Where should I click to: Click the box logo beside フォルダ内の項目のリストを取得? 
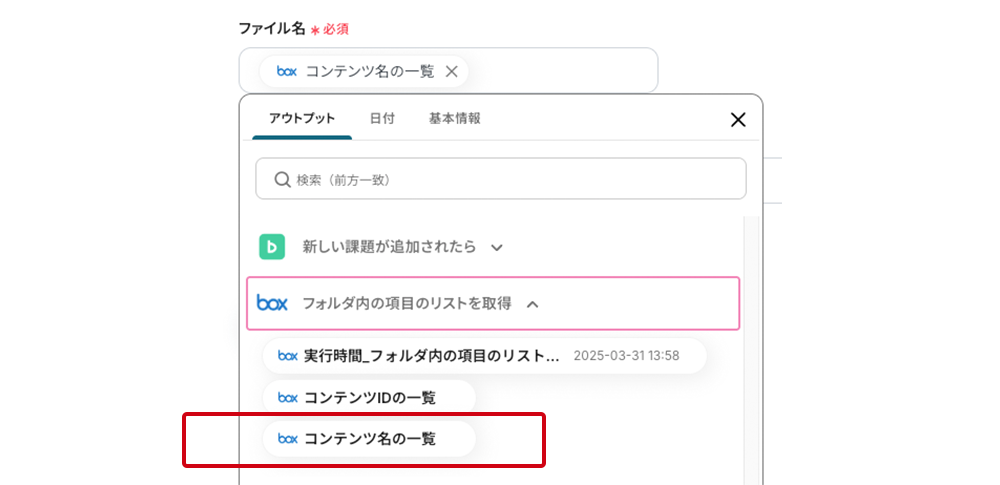[x=272, y=303]
